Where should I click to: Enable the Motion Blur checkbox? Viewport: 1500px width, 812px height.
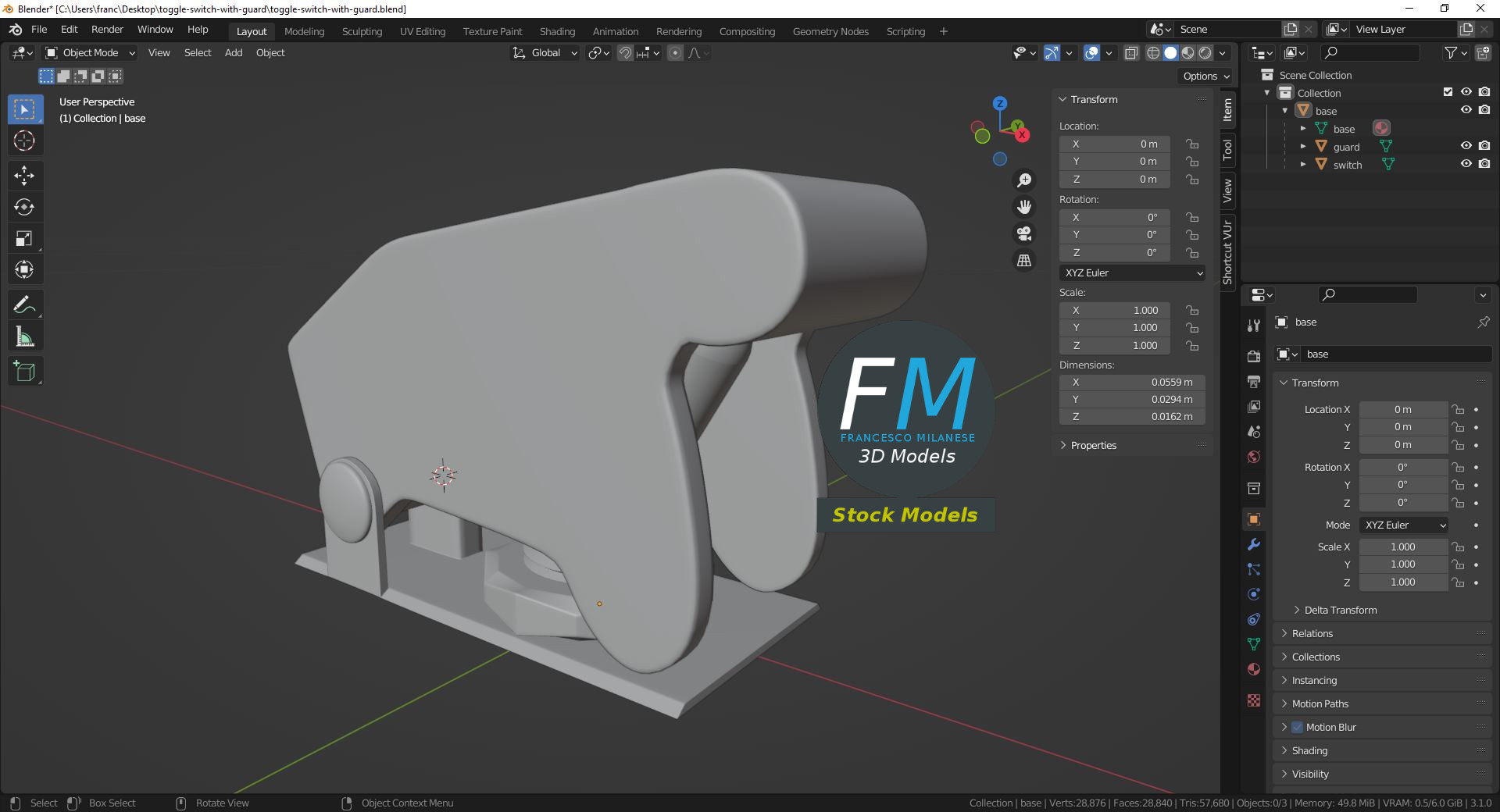pos(1298,727)
